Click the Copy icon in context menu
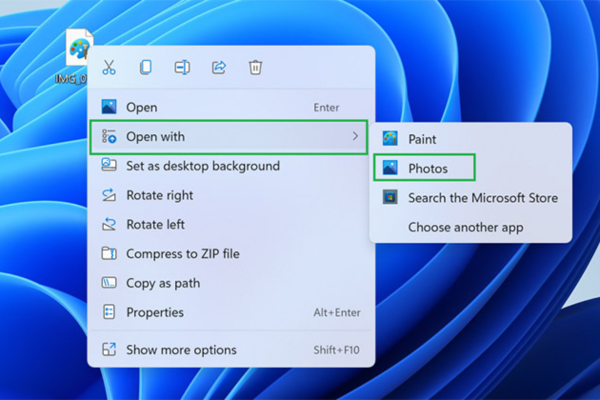 pos(145,67)
